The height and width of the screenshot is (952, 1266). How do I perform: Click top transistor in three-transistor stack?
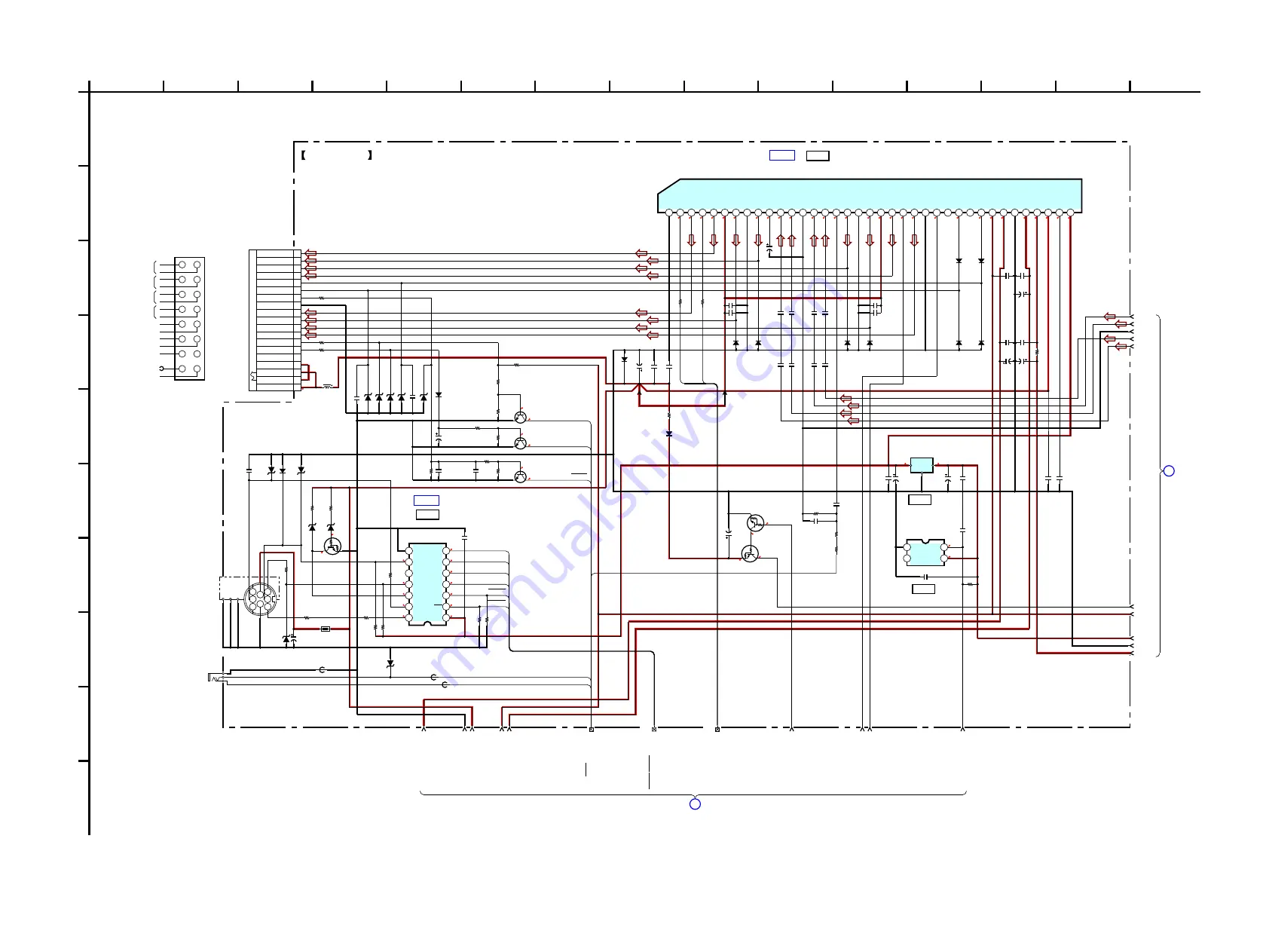(x=520, y=417)
